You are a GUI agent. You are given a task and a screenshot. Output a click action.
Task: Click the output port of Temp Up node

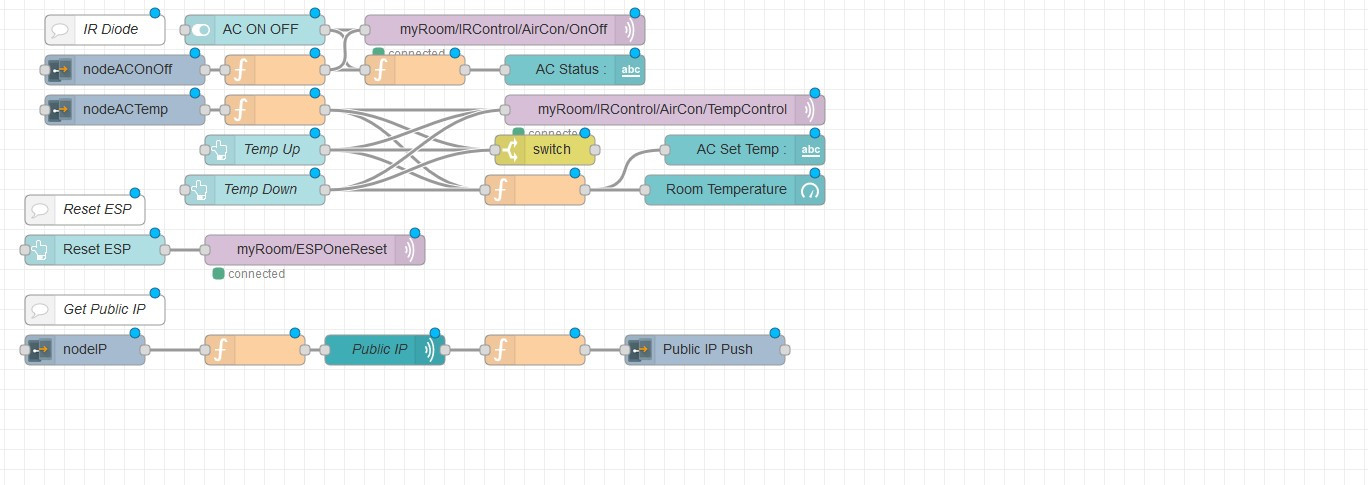pyautogui.click(x=325, y=150)
